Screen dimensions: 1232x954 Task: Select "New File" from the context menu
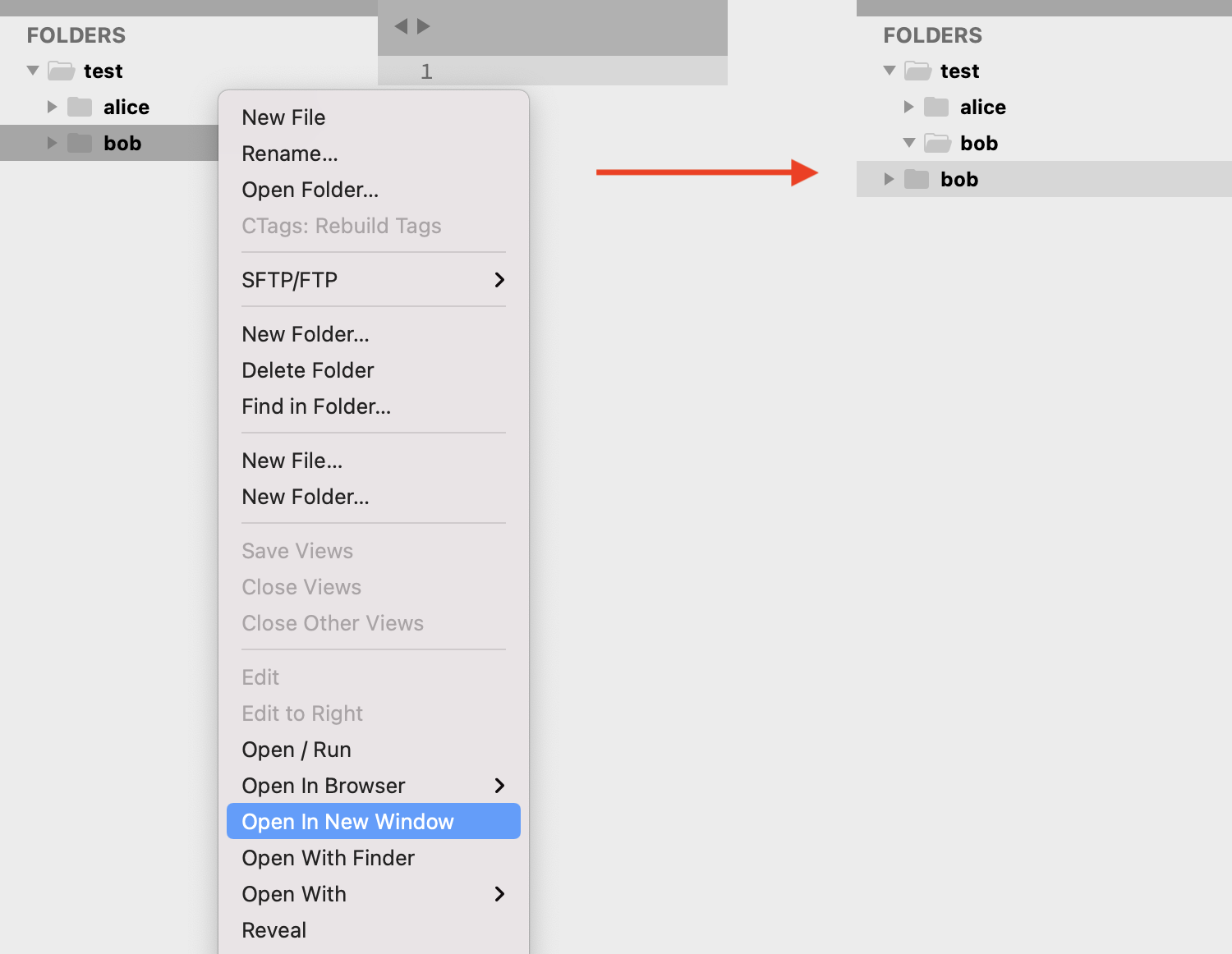[283, 117]
